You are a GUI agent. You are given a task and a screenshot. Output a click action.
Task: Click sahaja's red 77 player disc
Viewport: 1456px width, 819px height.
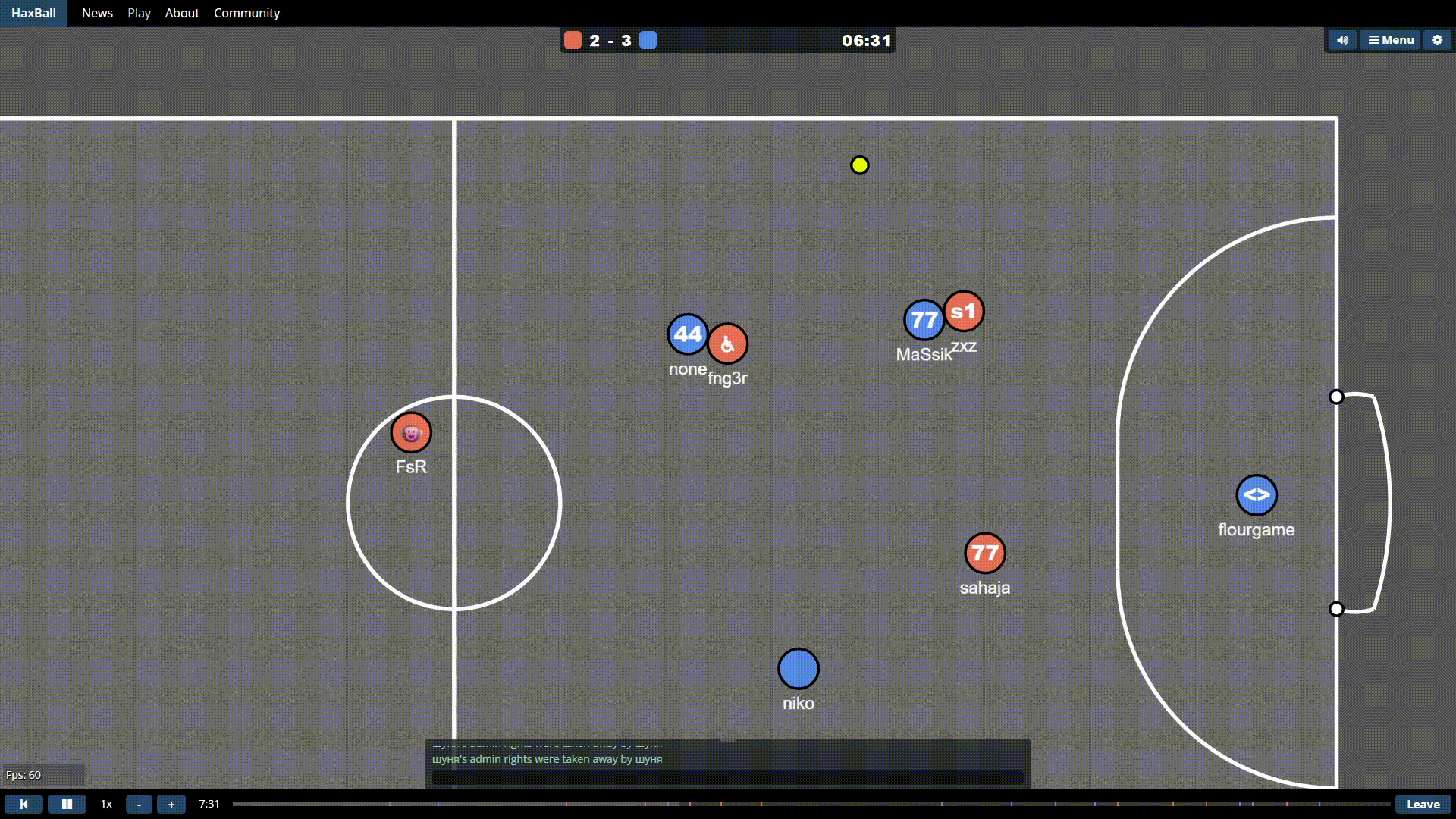(x=984, y=553)
